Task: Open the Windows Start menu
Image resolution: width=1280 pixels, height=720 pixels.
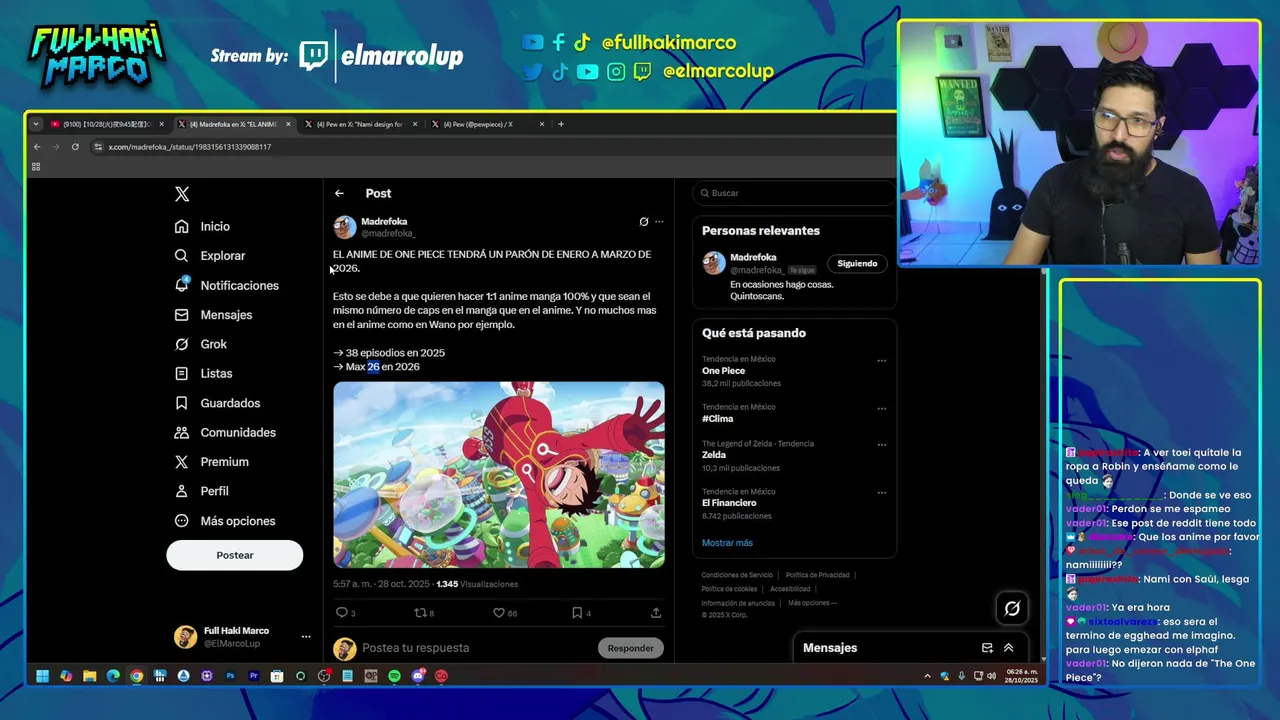Action: point(43,676)
